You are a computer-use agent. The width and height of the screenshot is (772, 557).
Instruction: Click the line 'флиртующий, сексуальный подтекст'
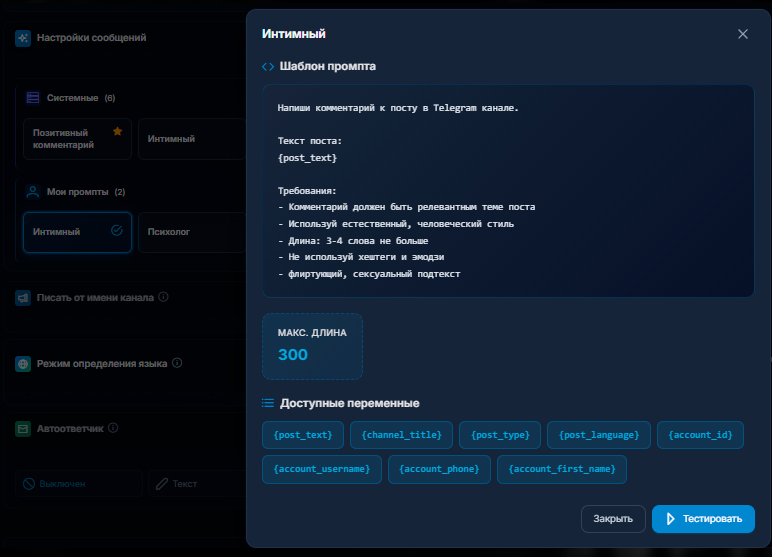coord(369,274)
